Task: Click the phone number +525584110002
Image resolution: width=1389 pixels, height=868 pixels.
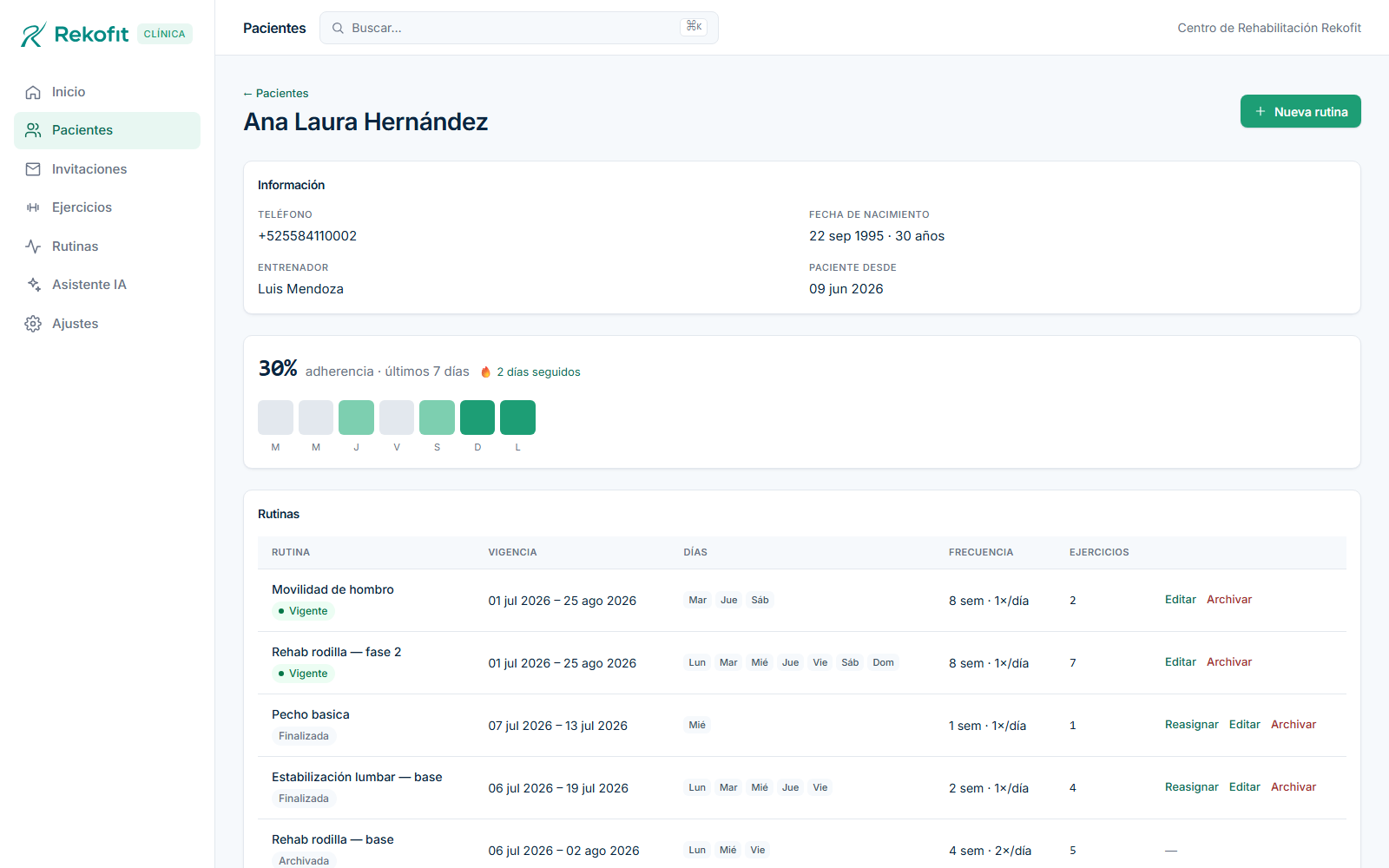Action: (x=307, y=236)
